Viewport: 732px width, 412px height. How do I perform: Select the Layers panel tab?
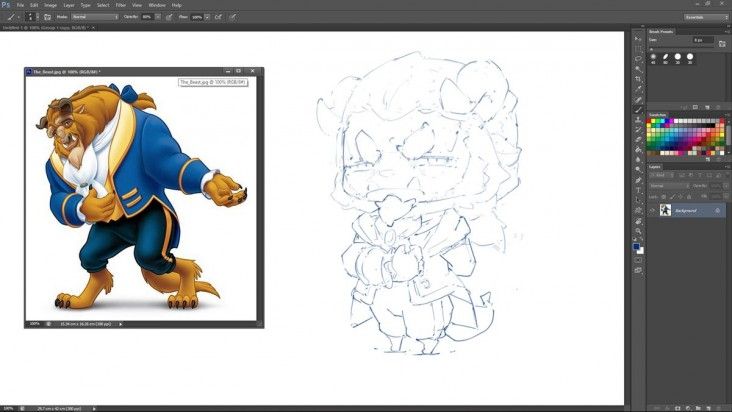tap(655, 167)
